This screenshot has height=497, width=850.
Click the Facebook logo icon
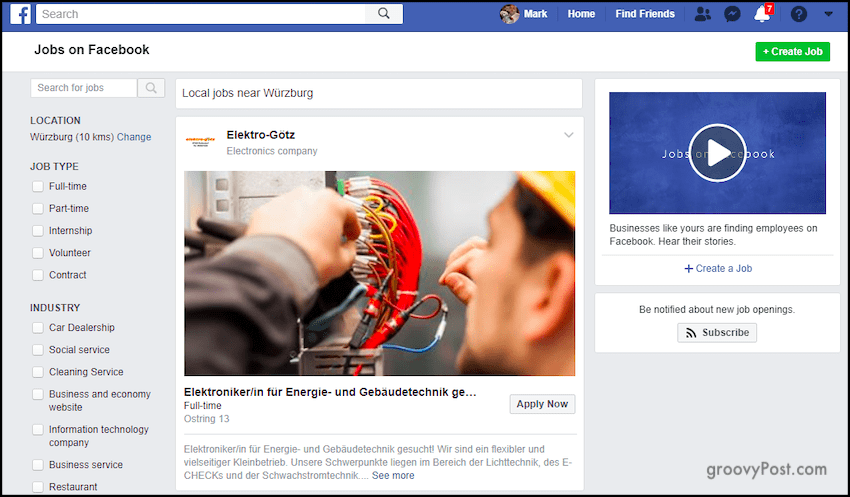pyautogui.click(x=20, y=14)
